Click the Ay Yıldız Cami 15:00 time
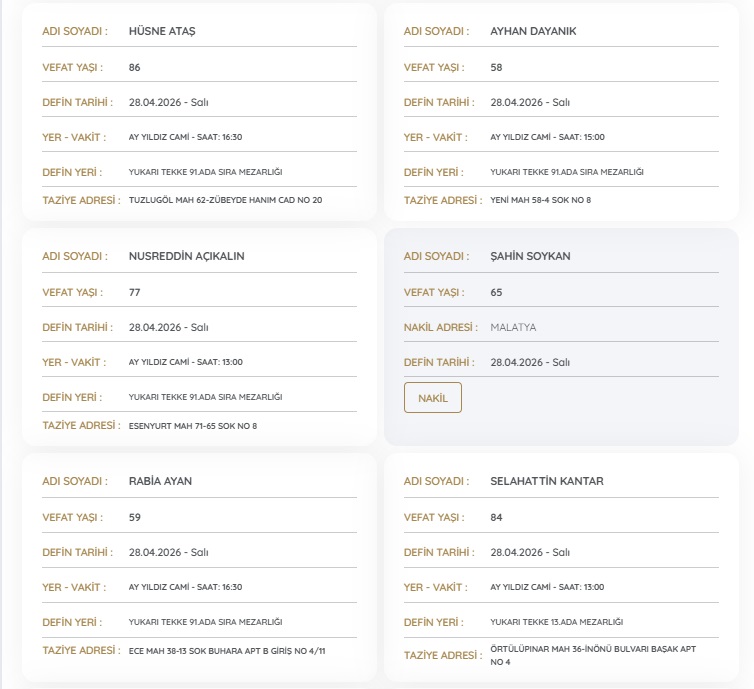The width and height of the screenshot is (754, 689). [547, 137]
